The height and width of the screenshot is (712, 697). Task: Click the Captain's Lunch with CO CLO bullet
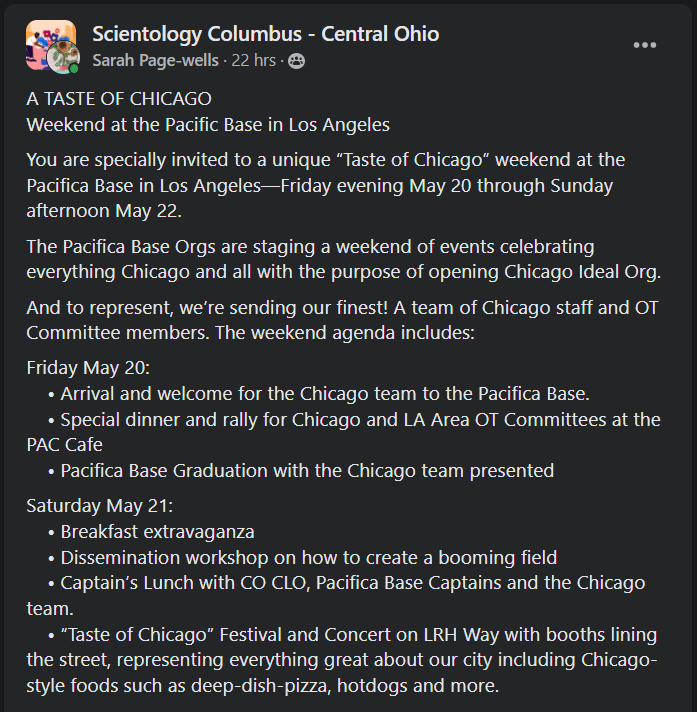coord(336,595)
